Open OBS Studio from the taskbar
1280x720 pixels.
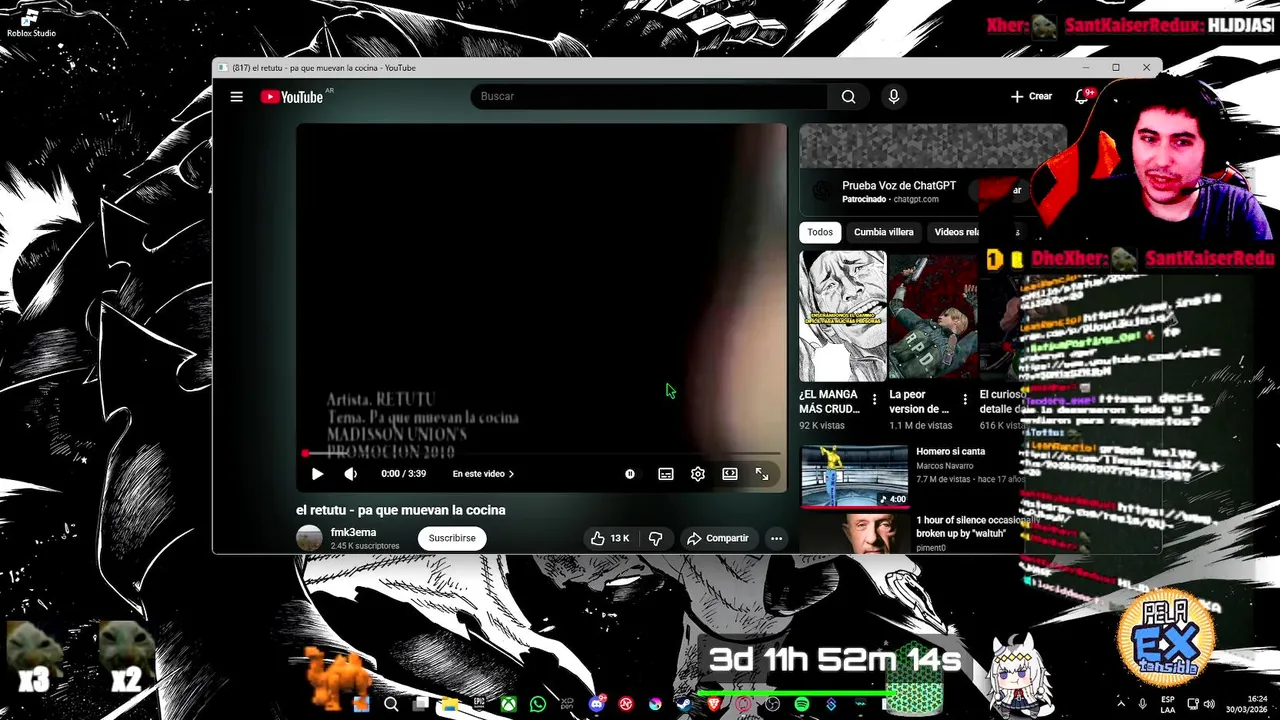coord(773,704)
